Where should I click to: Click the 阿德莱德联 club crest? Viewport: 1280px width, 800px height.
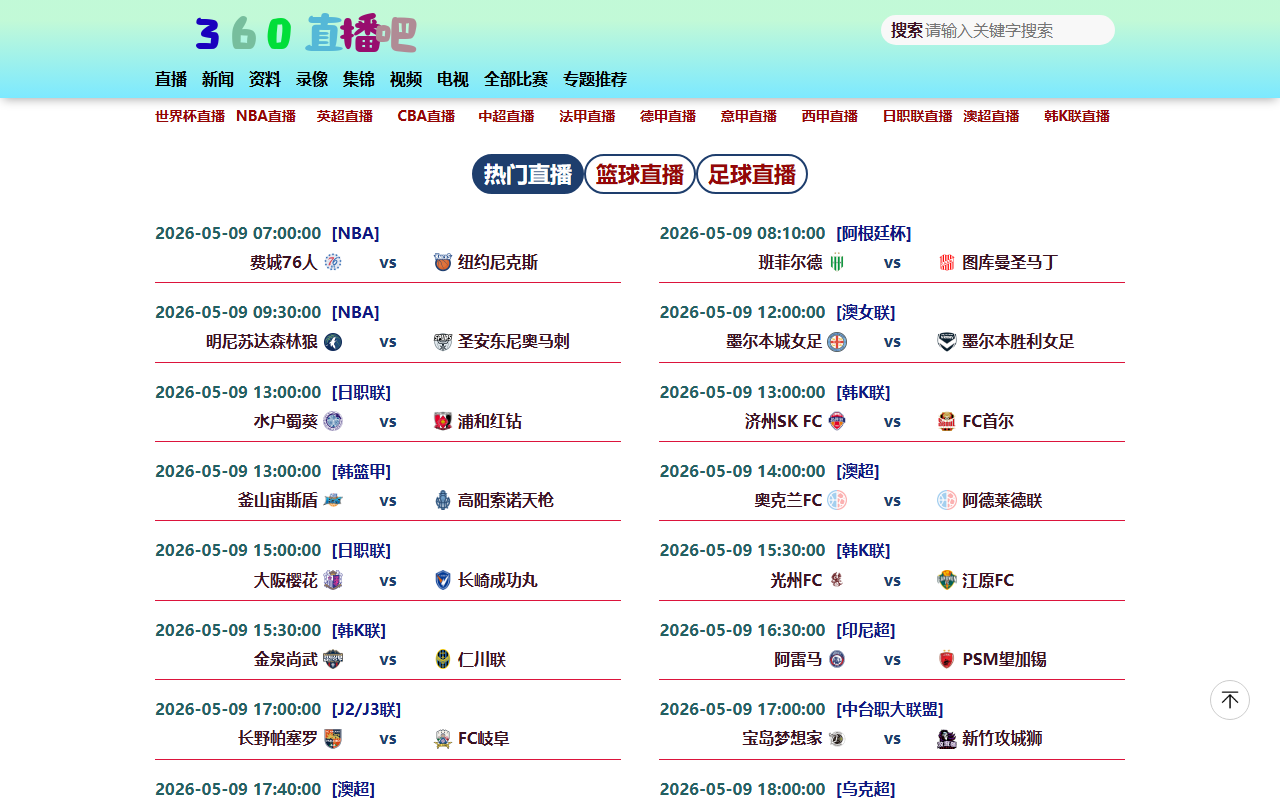(947, 500)
